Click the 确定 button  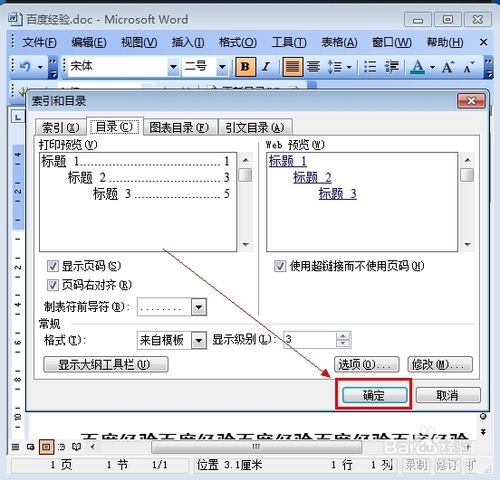click(374, 395)
